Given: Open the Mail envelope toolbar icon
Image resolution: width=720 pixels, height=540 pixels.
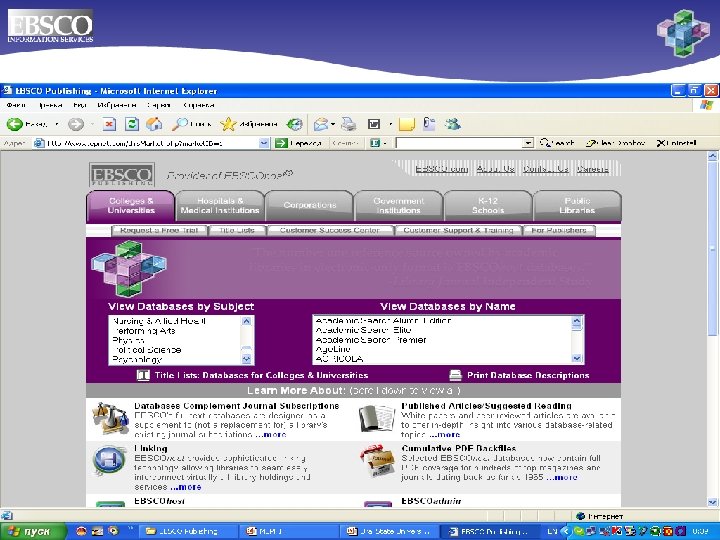Looking at the screenshot, I should [321, 124].
